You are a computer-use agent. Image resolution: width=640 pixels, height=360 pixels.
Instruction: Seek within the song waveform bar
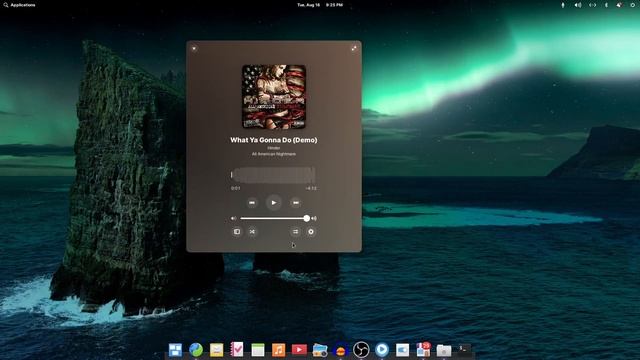pyautogui.click(x=273, y=175)
